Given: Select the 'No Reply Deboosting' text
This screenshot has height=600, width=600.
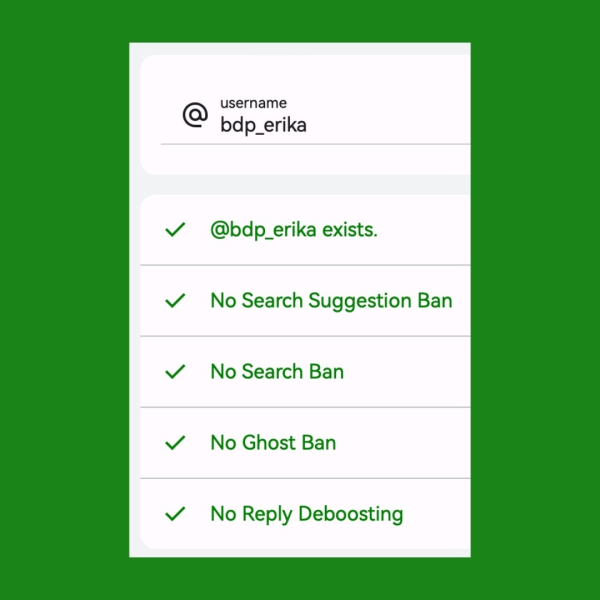Looking at the screenshot, I should (x=306, y=514).
